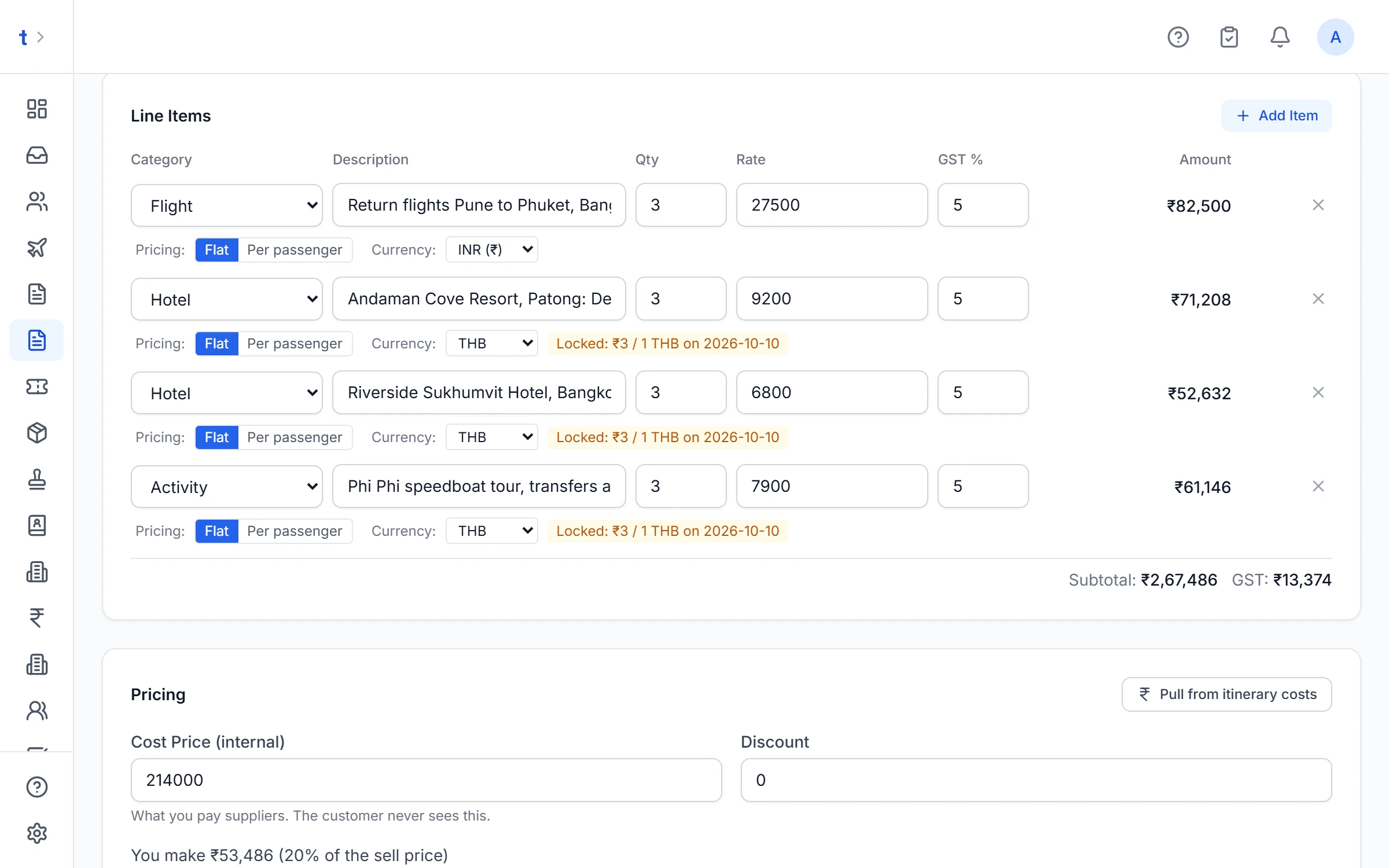
Task: Click Pull from itinerary costs button
Action: 1227,694
